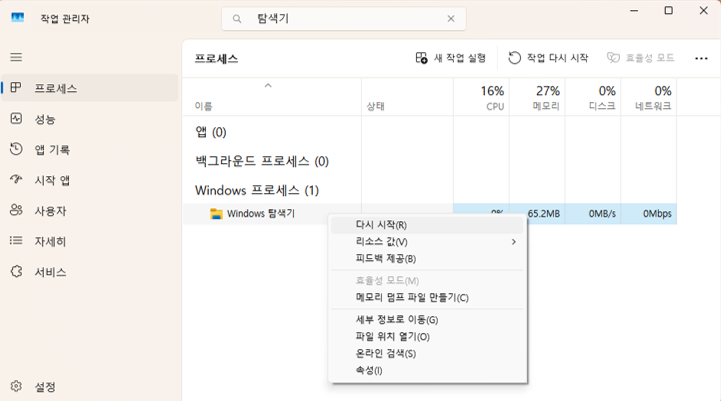
Task: Choose 온라인 검색(S) menu item
Action: [x=427, y=354]
